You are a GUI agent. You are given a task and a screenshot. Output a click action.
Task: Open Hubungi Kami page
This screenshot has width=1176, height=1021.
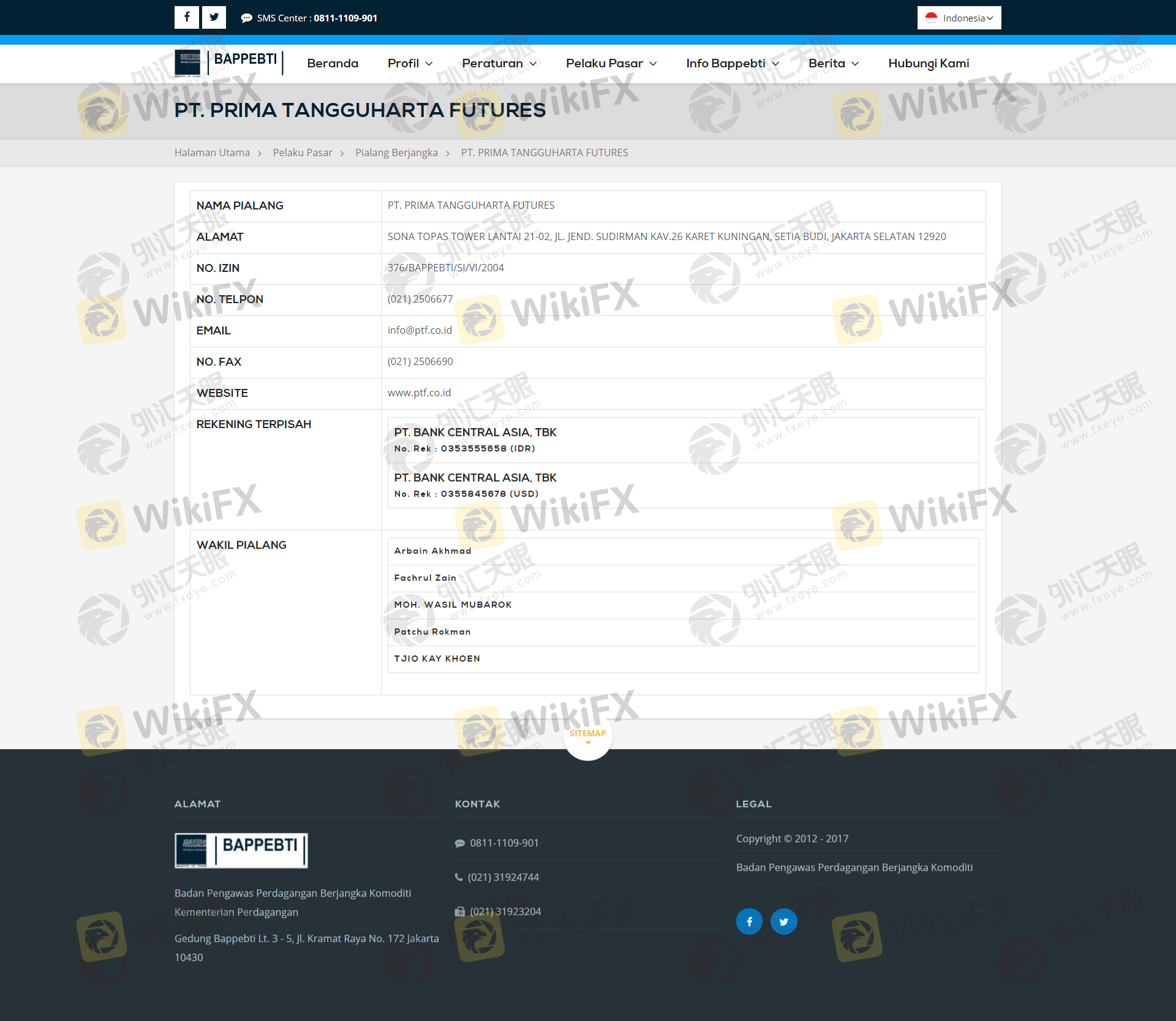coord(928,63)
